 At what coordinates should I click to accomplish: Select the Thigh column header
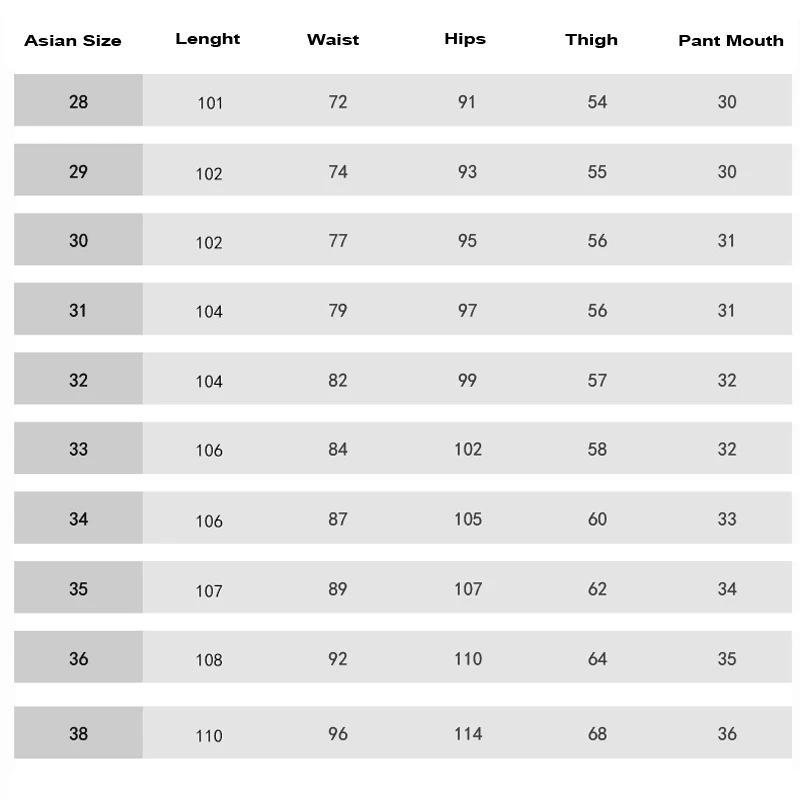pyautogui.click(x=591, y=40)
